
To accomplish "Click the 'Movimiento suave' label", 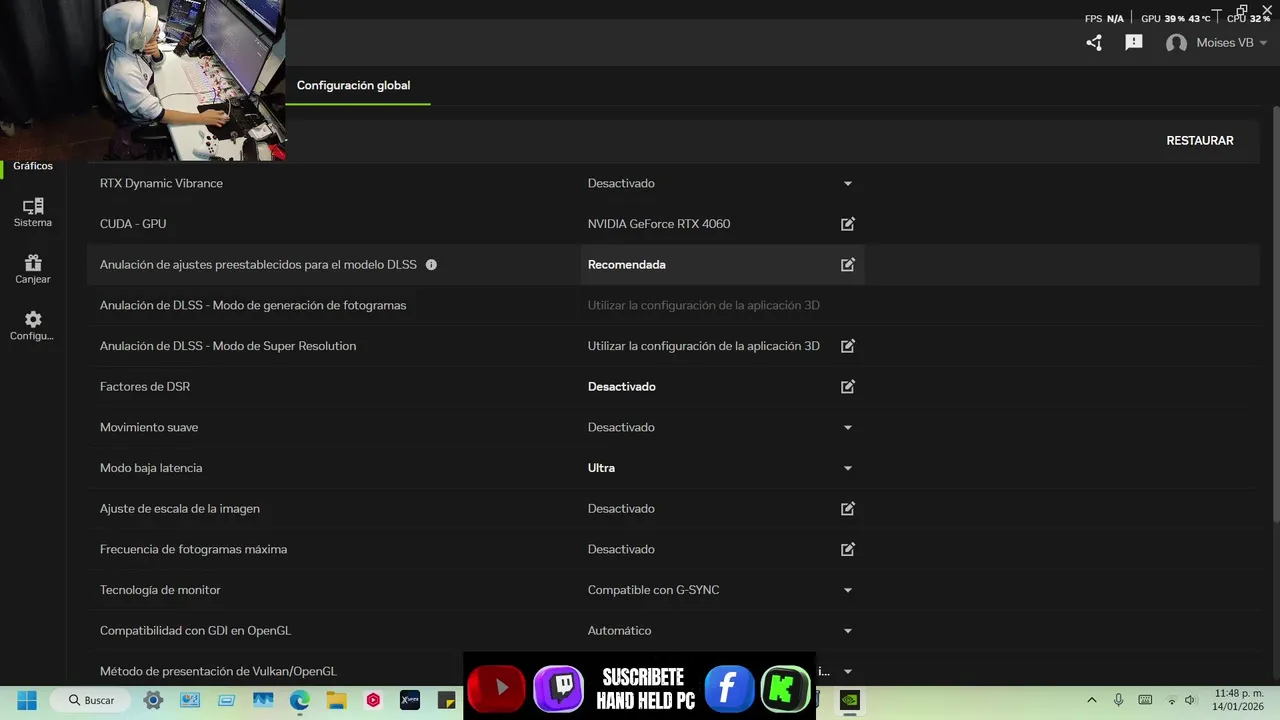I will (149, 428).
